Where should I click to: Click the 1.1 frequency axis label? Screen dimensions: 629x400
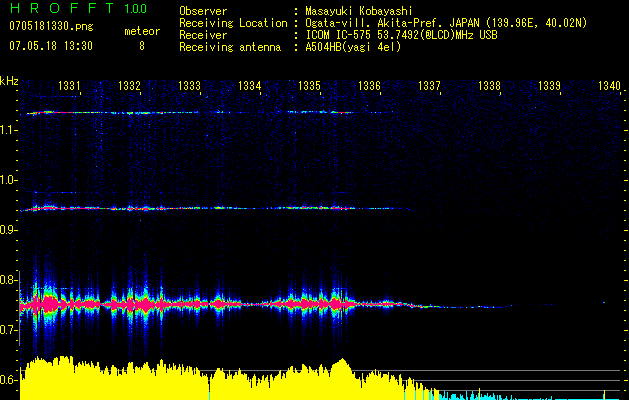(8, 130)
